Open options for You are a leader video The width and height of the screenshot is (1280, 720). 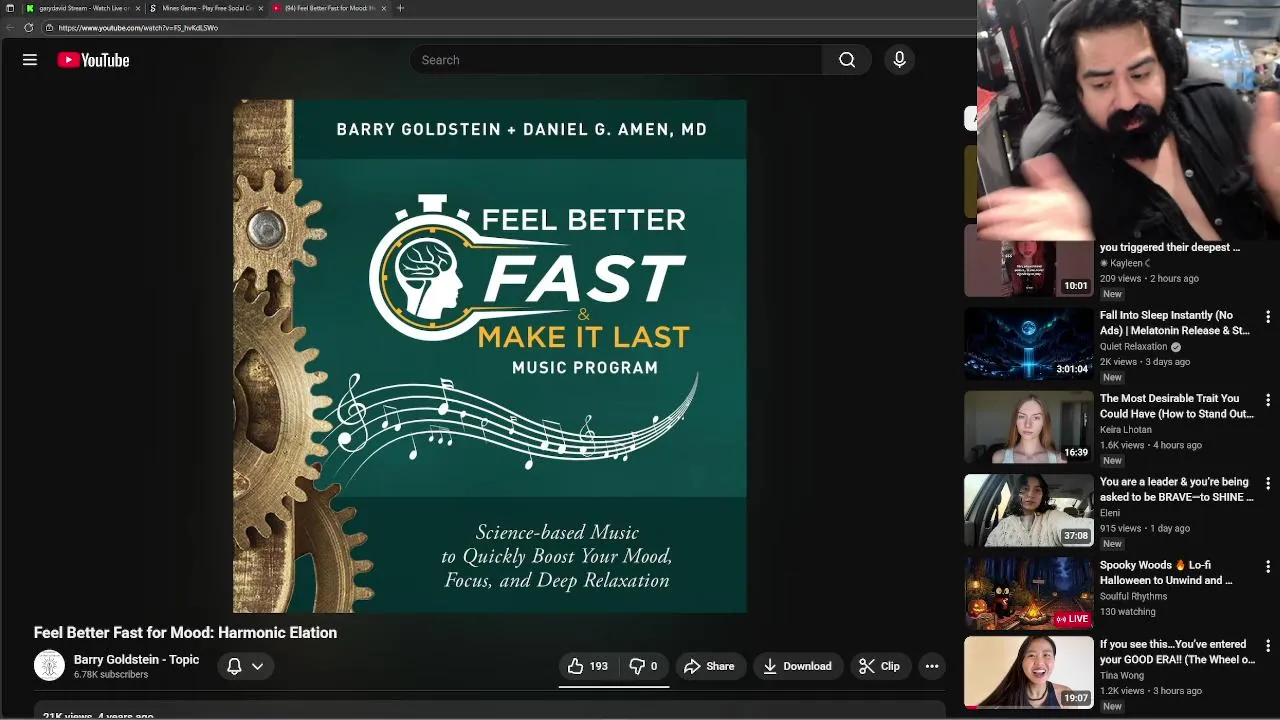tap(1268, 483)
